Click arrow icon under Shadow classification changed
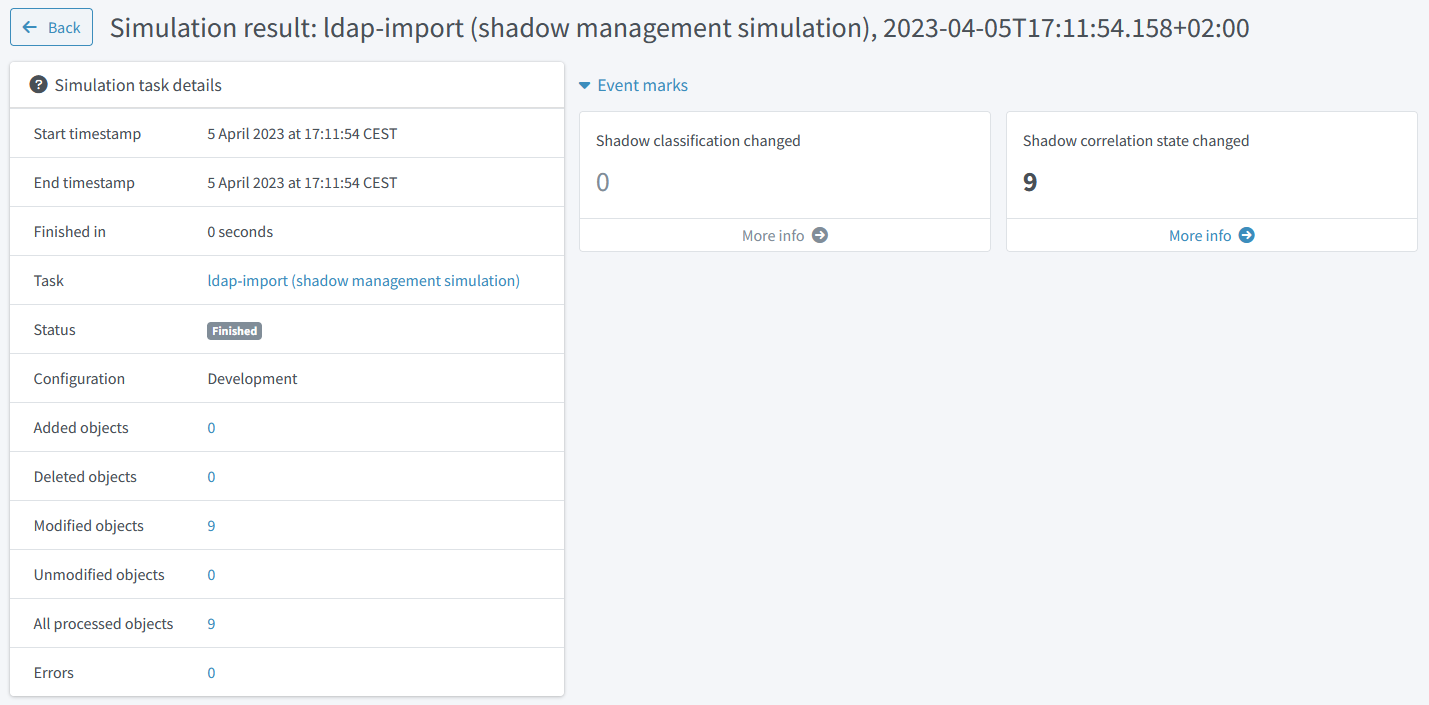This screenshot has height=705, width=1429. click(x=820, y=235)
